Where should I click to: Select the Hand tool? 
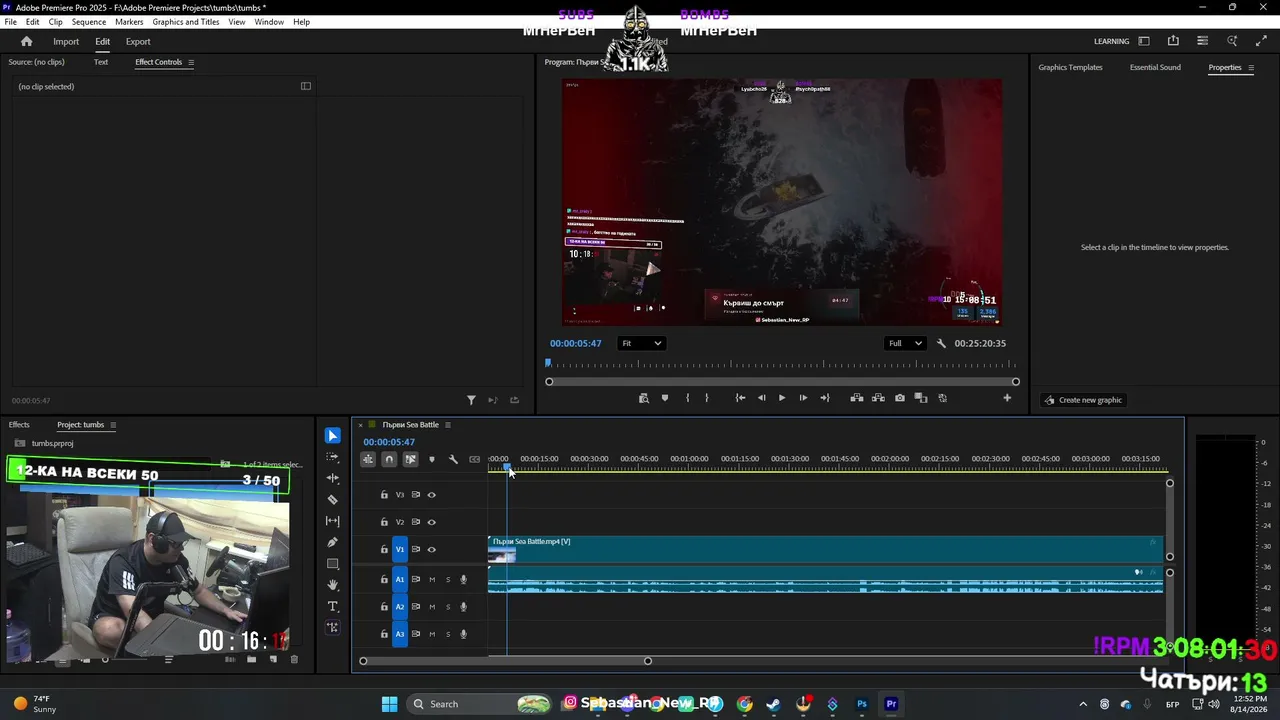point(333,585)
